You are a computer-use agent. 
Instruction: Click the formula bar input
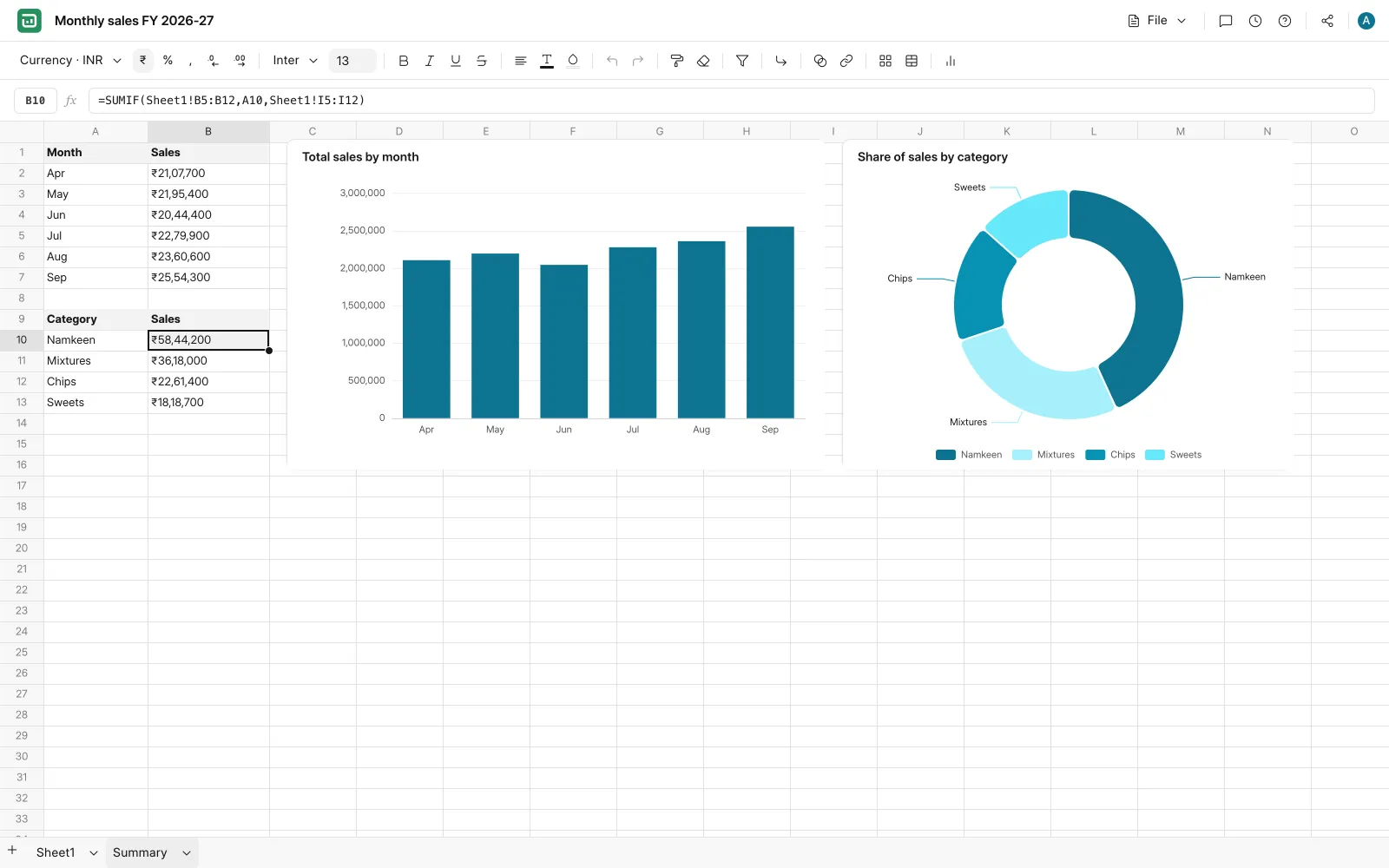coord(731,101)
